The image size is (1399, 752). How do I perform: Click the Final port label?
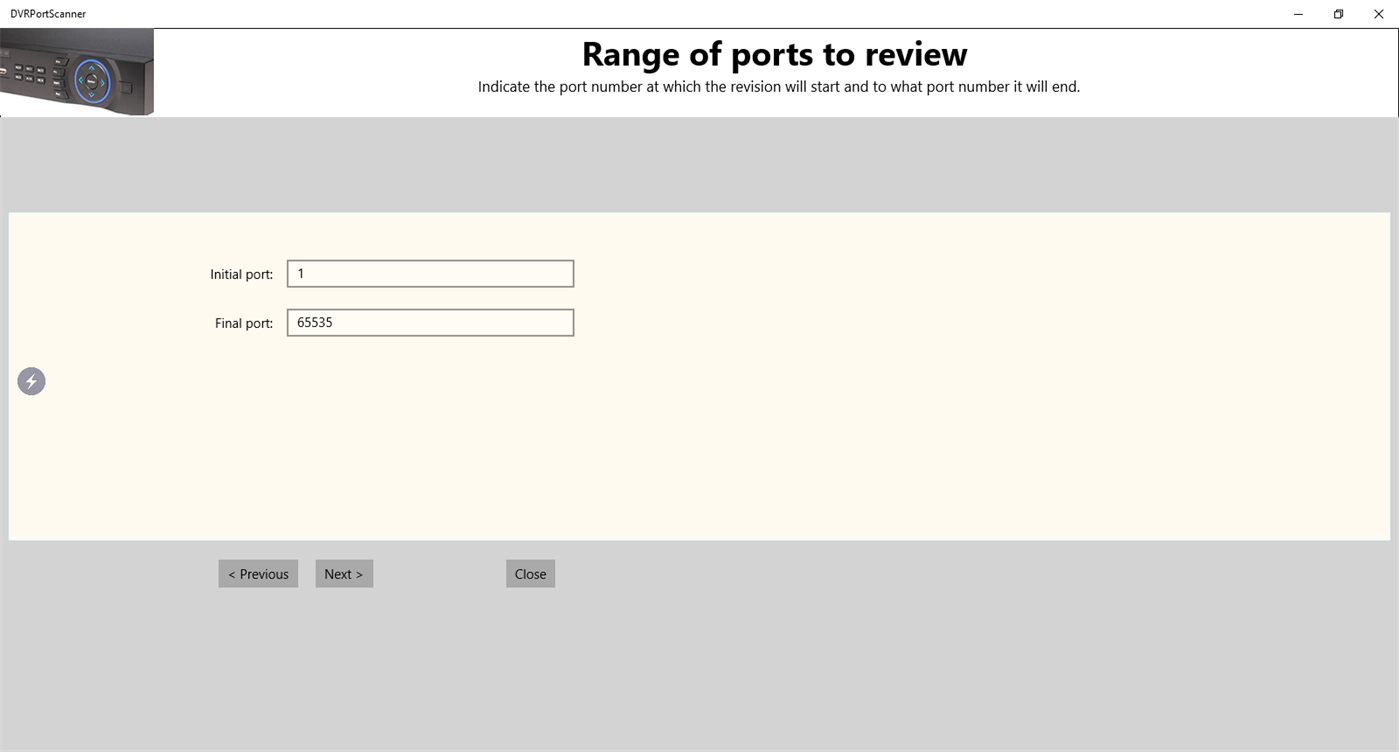[243, 322]
